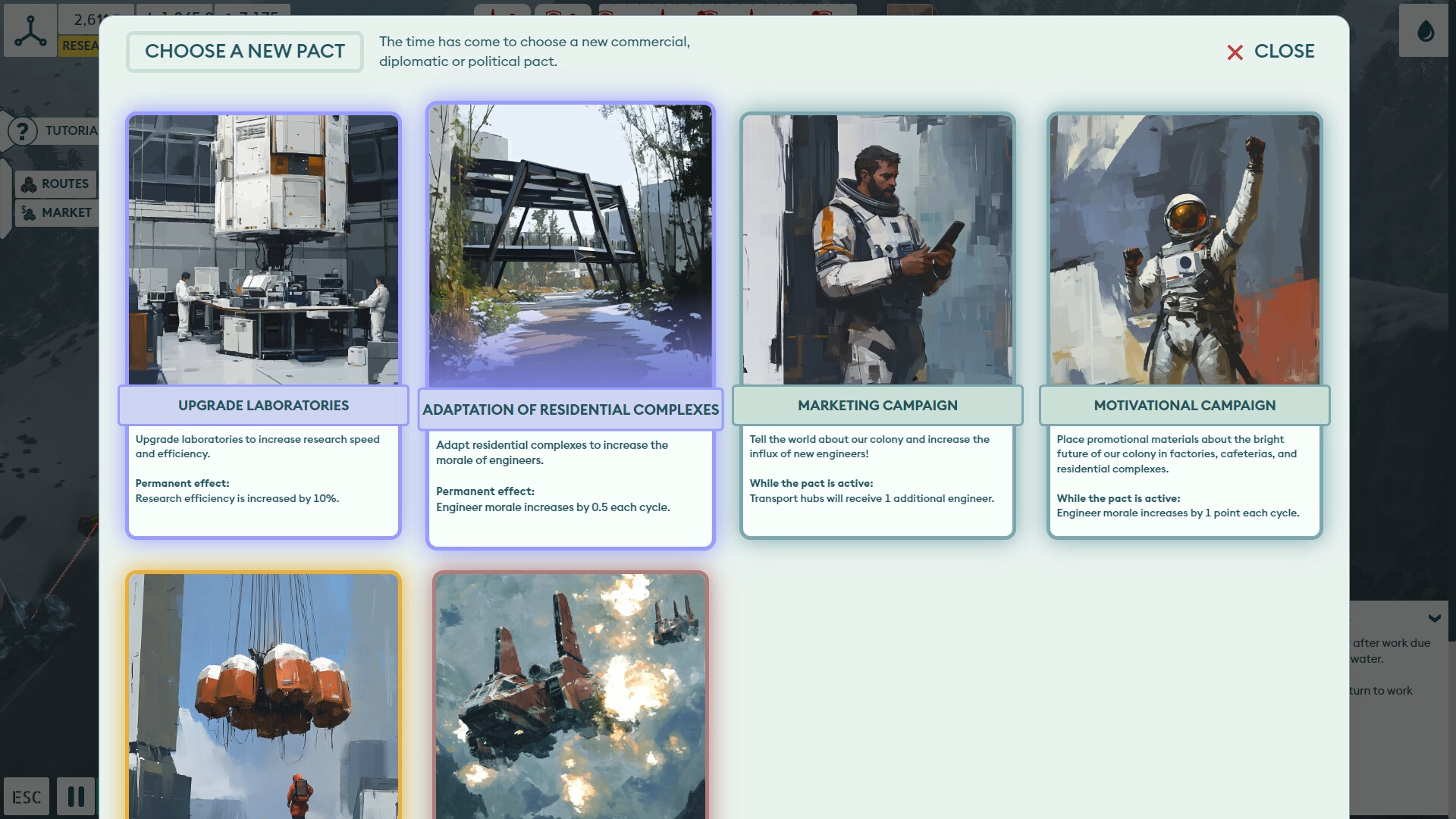This screenshot has height=819, width=1456.
Task: Open the Tutorial question mark icon
Action: click(23, 130)
